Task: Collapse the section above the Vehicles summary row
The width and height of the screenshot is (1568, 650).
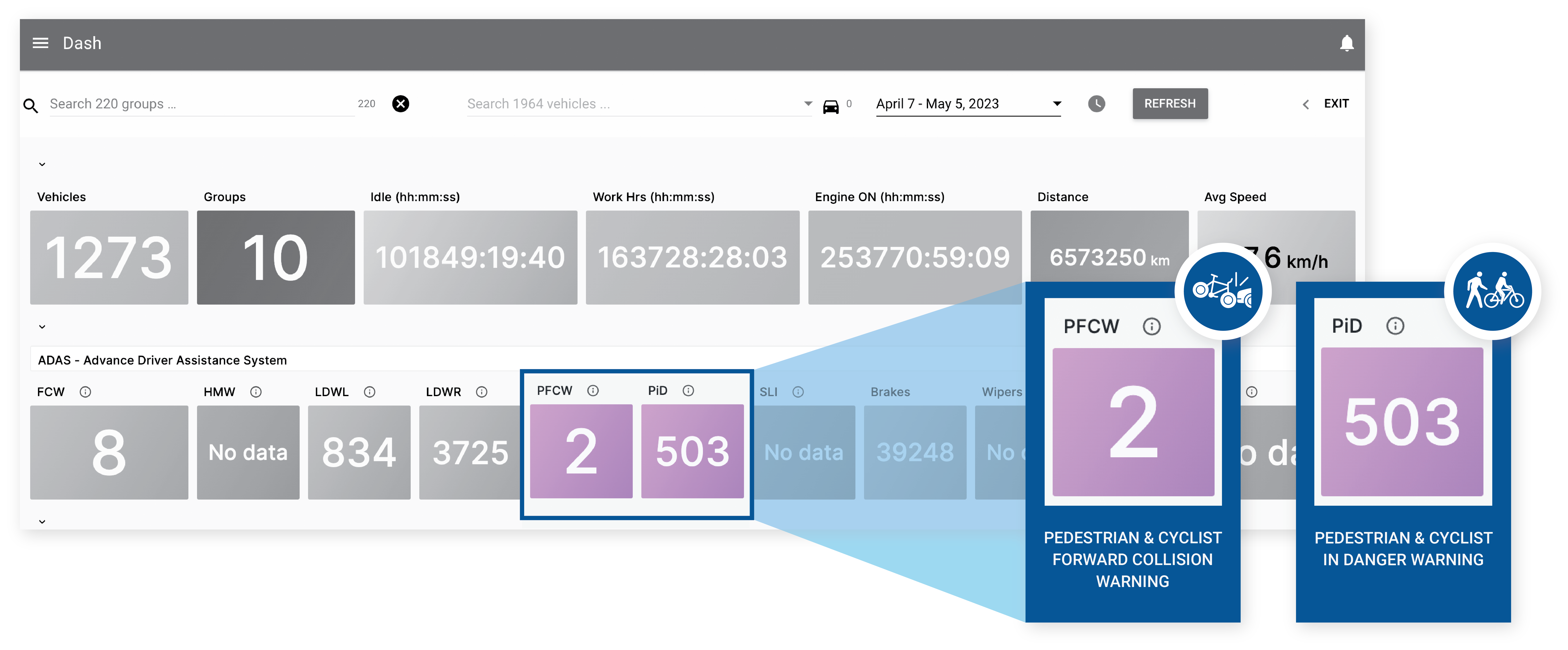Action: (42, 164)
